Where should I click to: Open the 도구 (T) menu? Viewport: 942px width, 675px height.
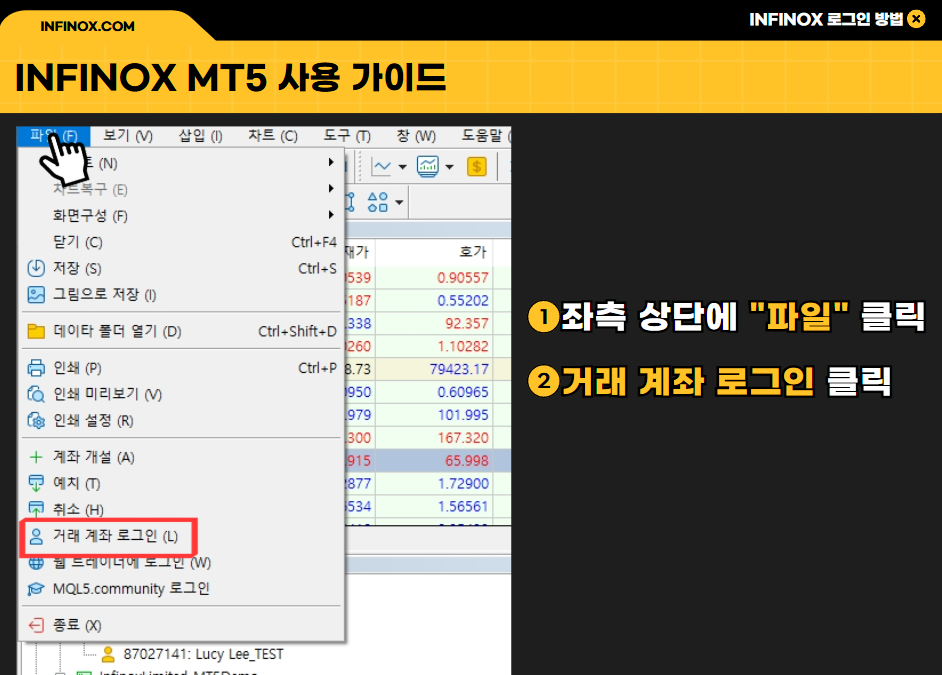(x=347, y=136)
